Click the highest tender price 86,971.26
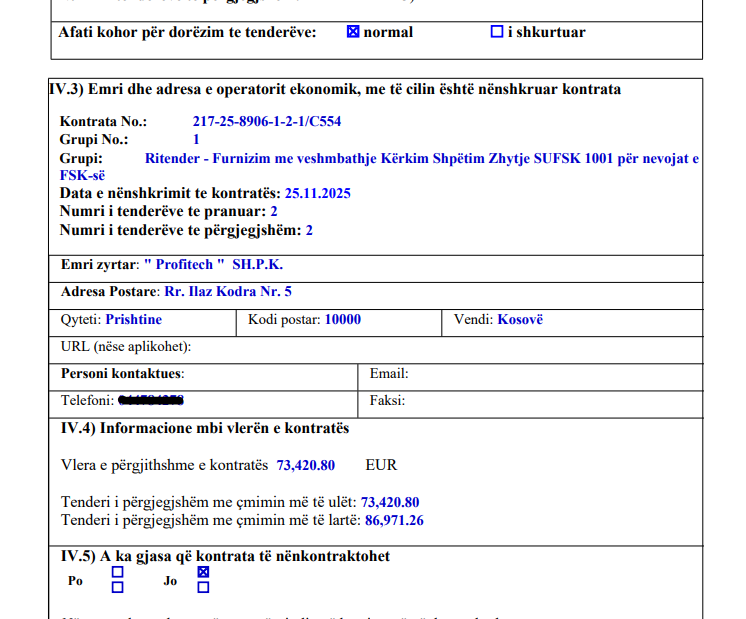This screenshot has width=746, height=619. tap(394, 520)
